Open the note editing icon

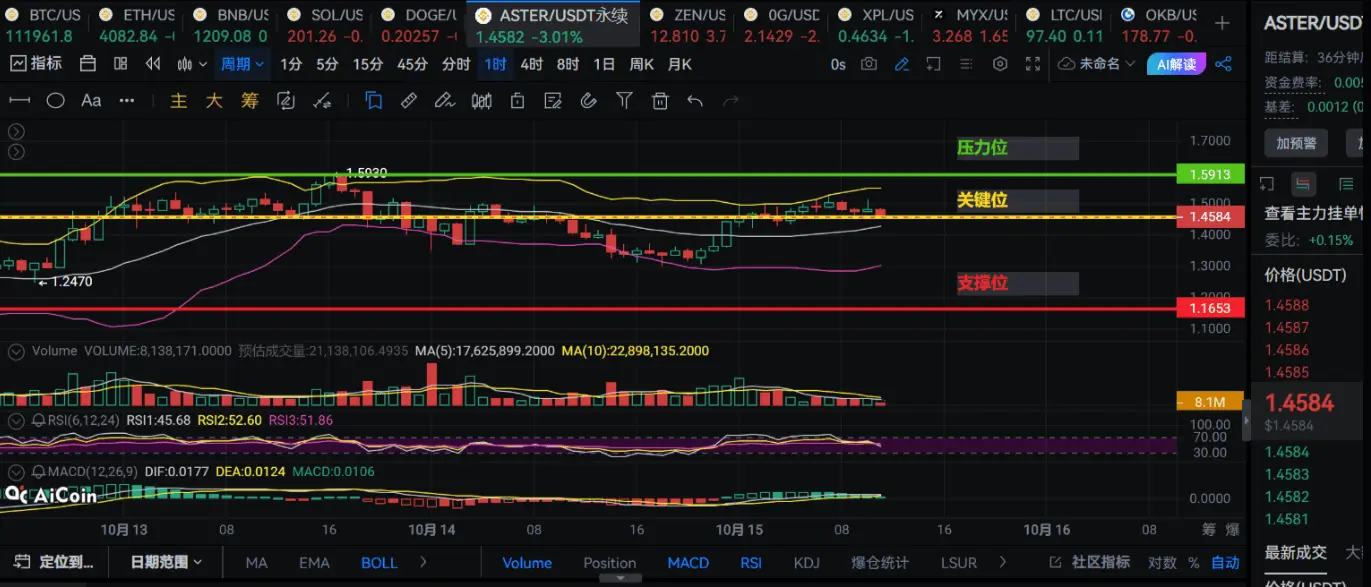click(552, 100)
